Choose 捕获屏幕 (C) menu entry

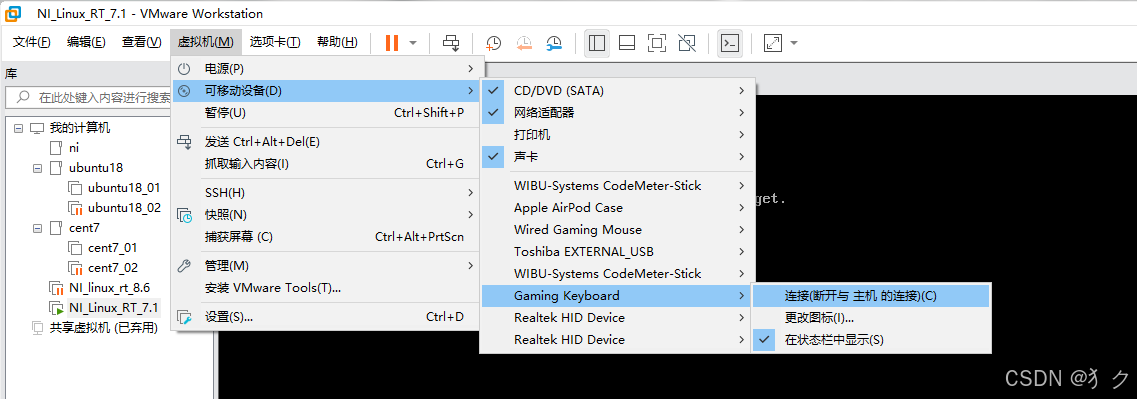point(326,237)
